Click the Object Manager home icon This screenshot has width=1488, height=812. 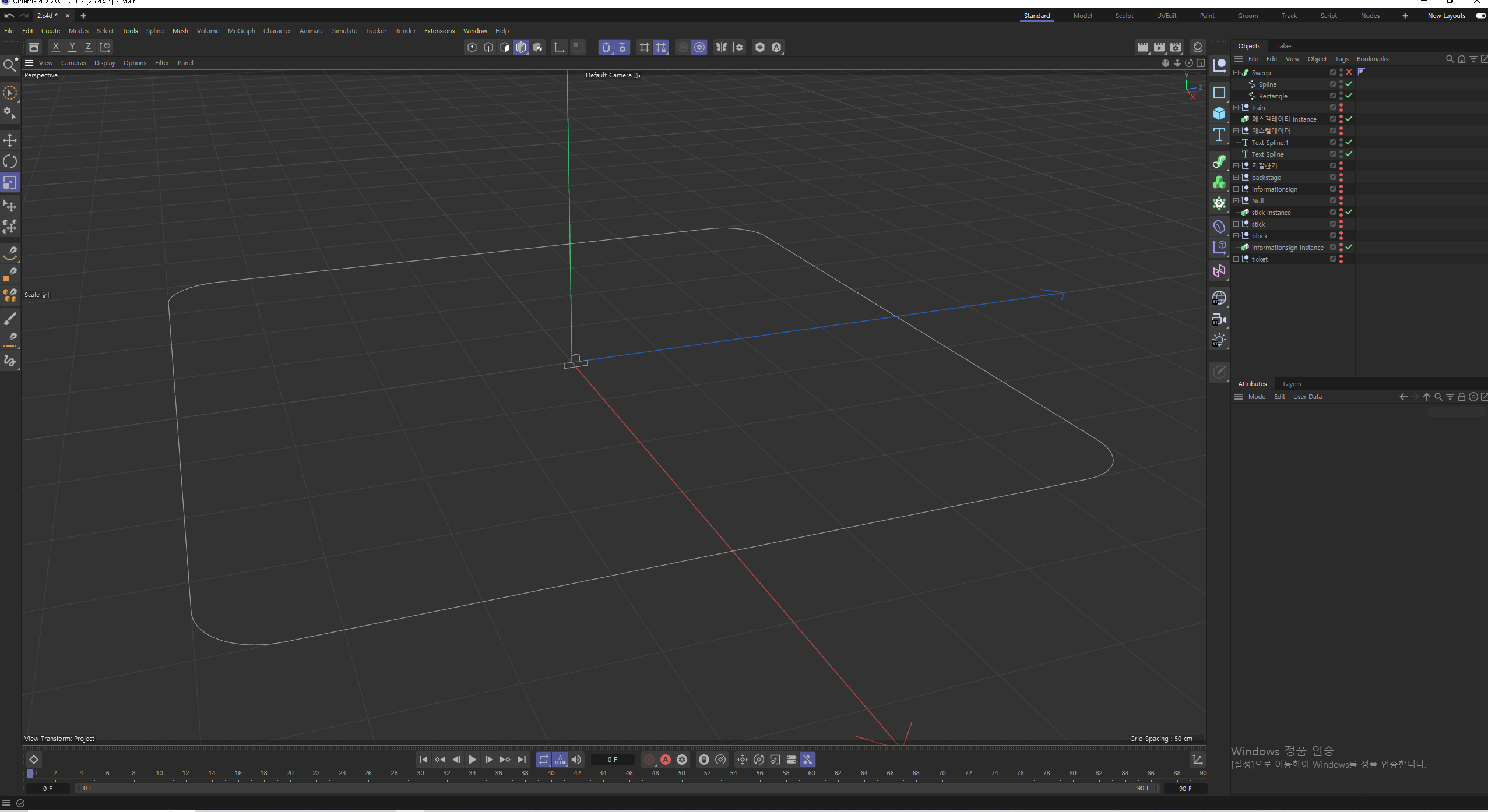click(1462, 59)
